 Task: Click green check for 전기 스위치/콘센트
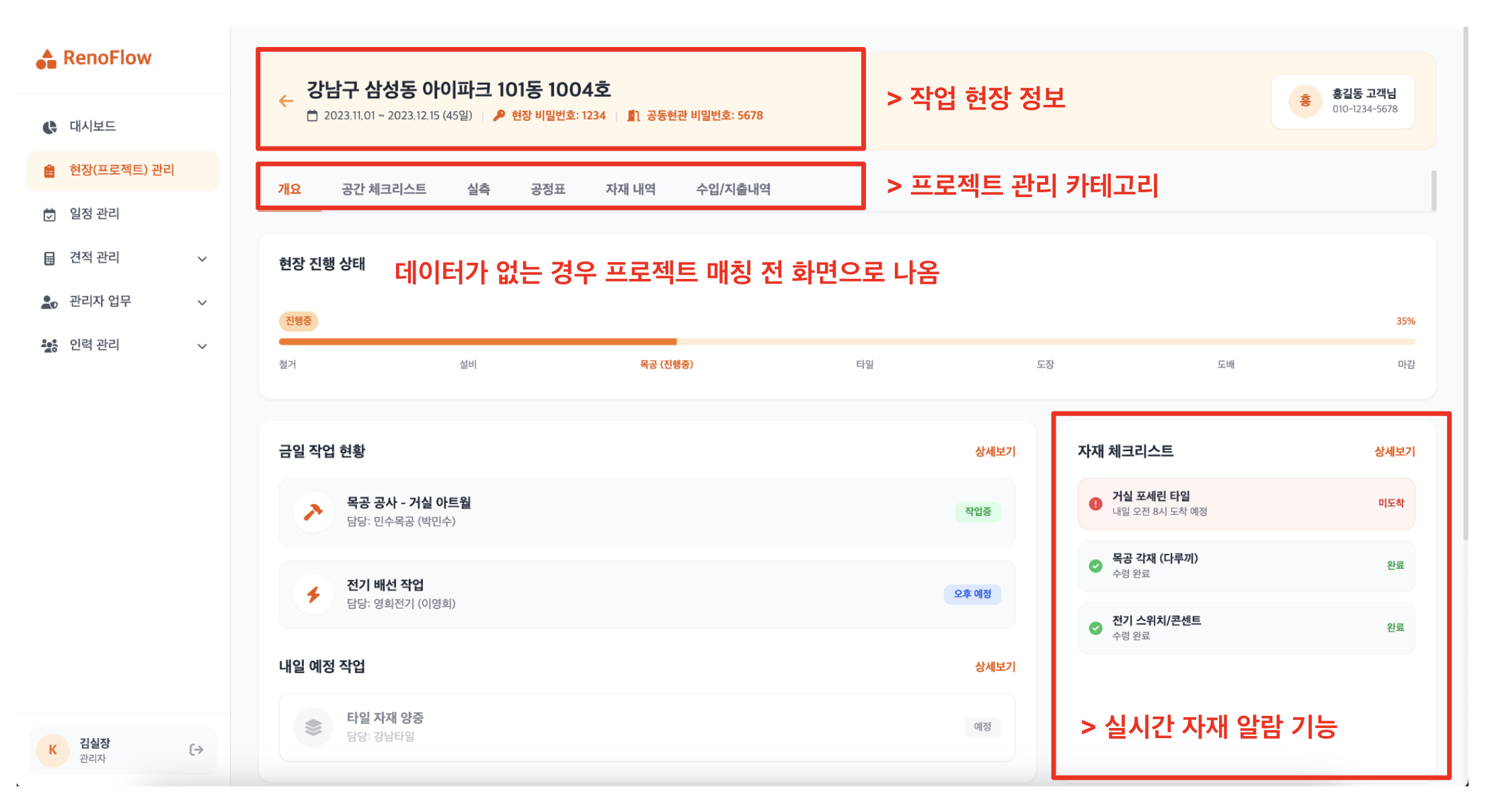1095,628
